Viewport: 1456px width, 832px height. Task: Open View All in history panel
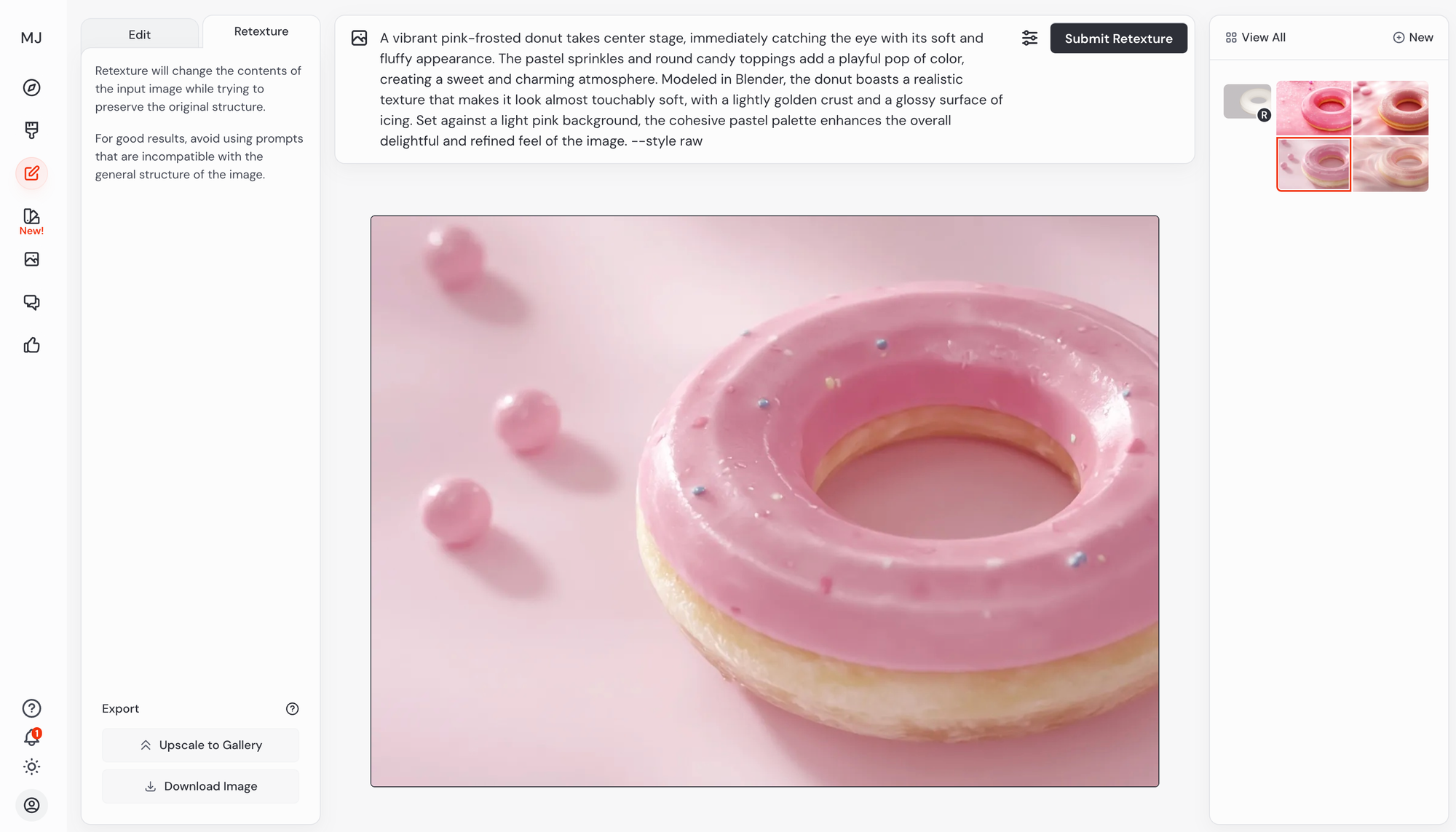click(x=1256, y=37)
